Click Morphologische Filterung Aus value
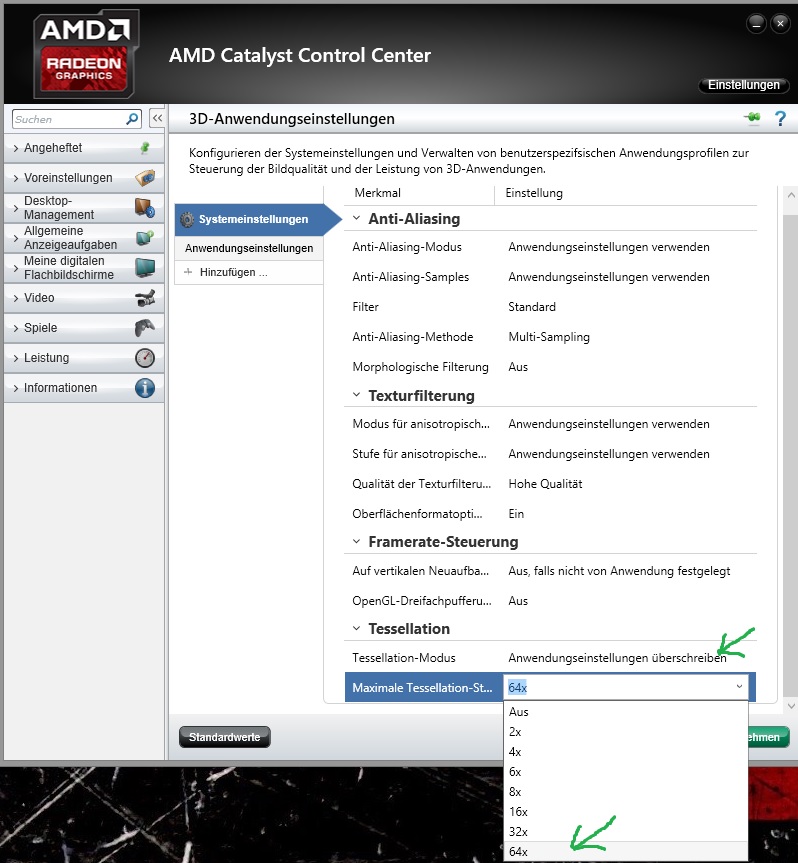Viewport: 798px width, 863px height. pyautogui.click(x=518, y=367)
